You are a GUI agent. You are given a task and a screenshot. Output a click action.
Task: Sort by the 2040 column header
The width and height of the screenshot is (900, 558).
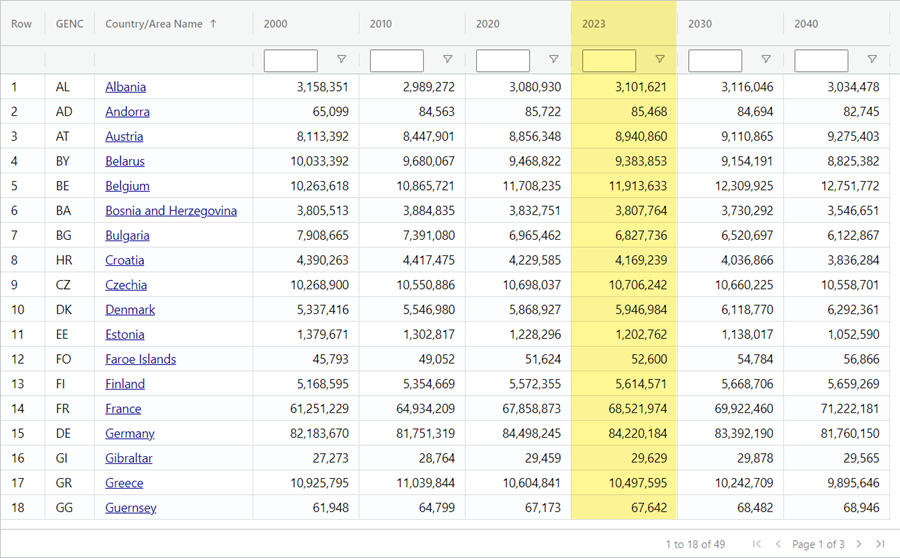tap(806, 24)
